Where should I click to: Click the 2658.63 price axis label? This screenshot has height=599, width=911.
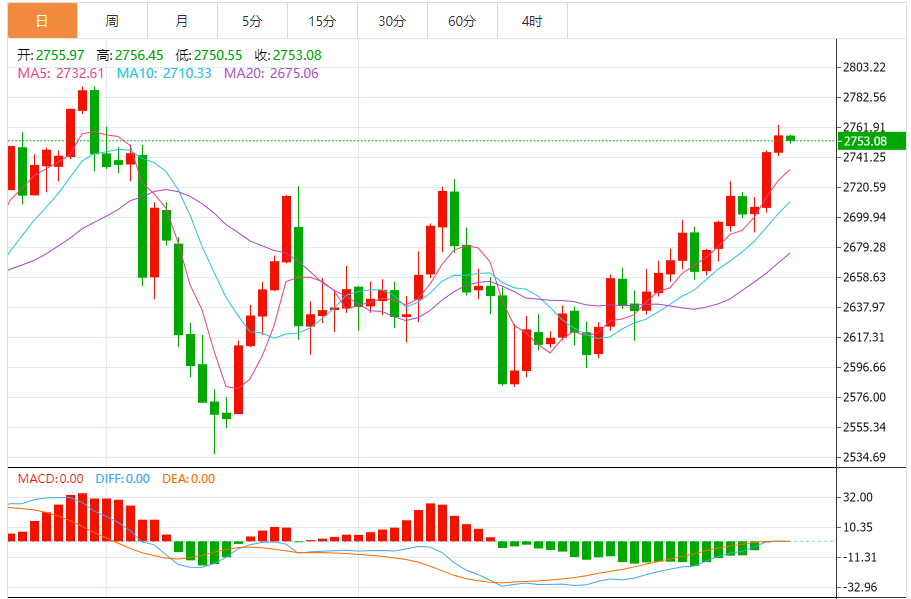point(865,277)
